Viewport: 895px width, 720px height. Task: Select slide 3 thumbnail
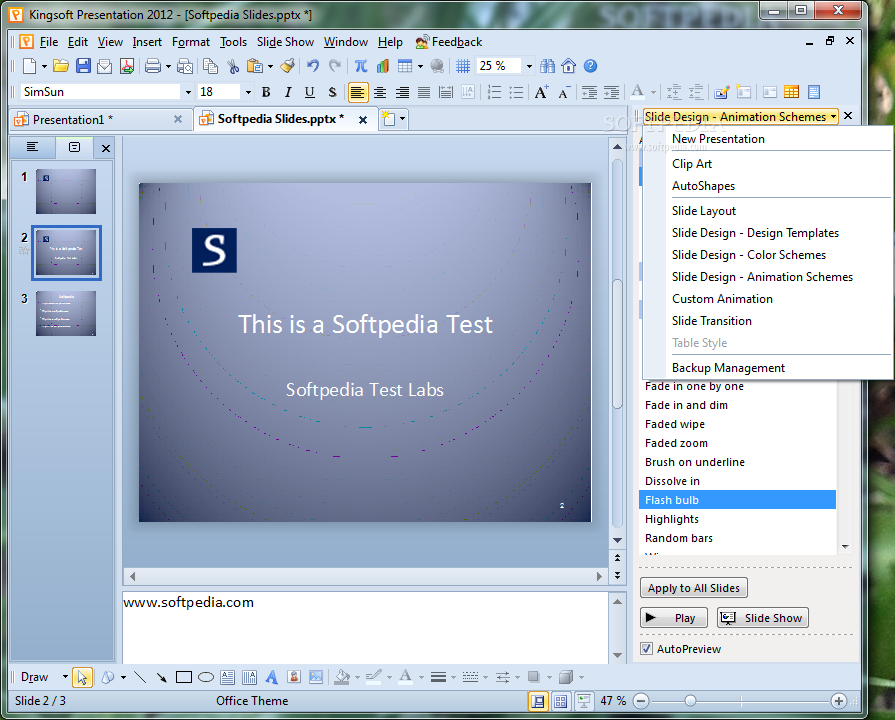(66, 313)
